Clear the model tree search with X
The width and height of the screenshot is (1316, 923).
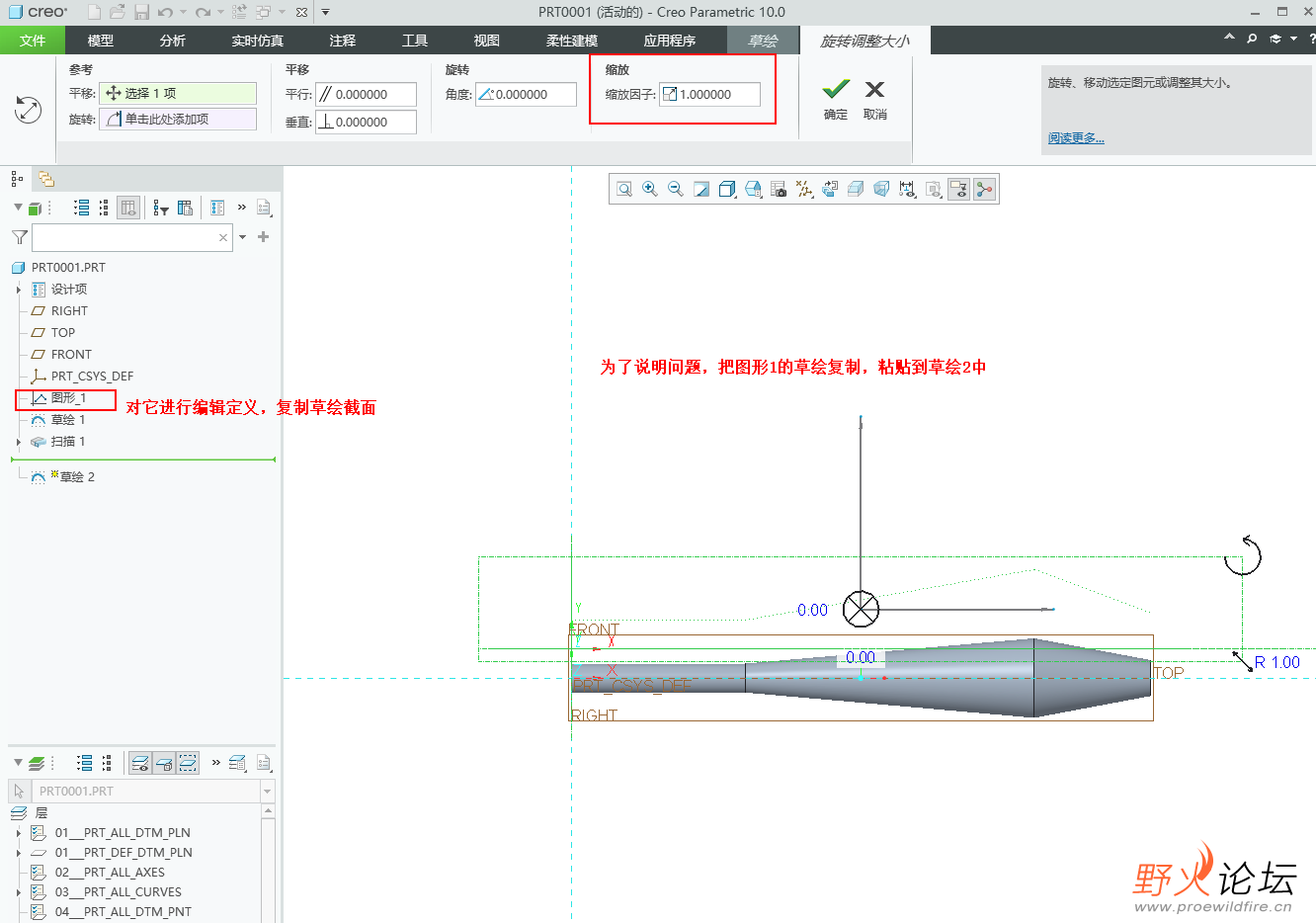point(223,237)
